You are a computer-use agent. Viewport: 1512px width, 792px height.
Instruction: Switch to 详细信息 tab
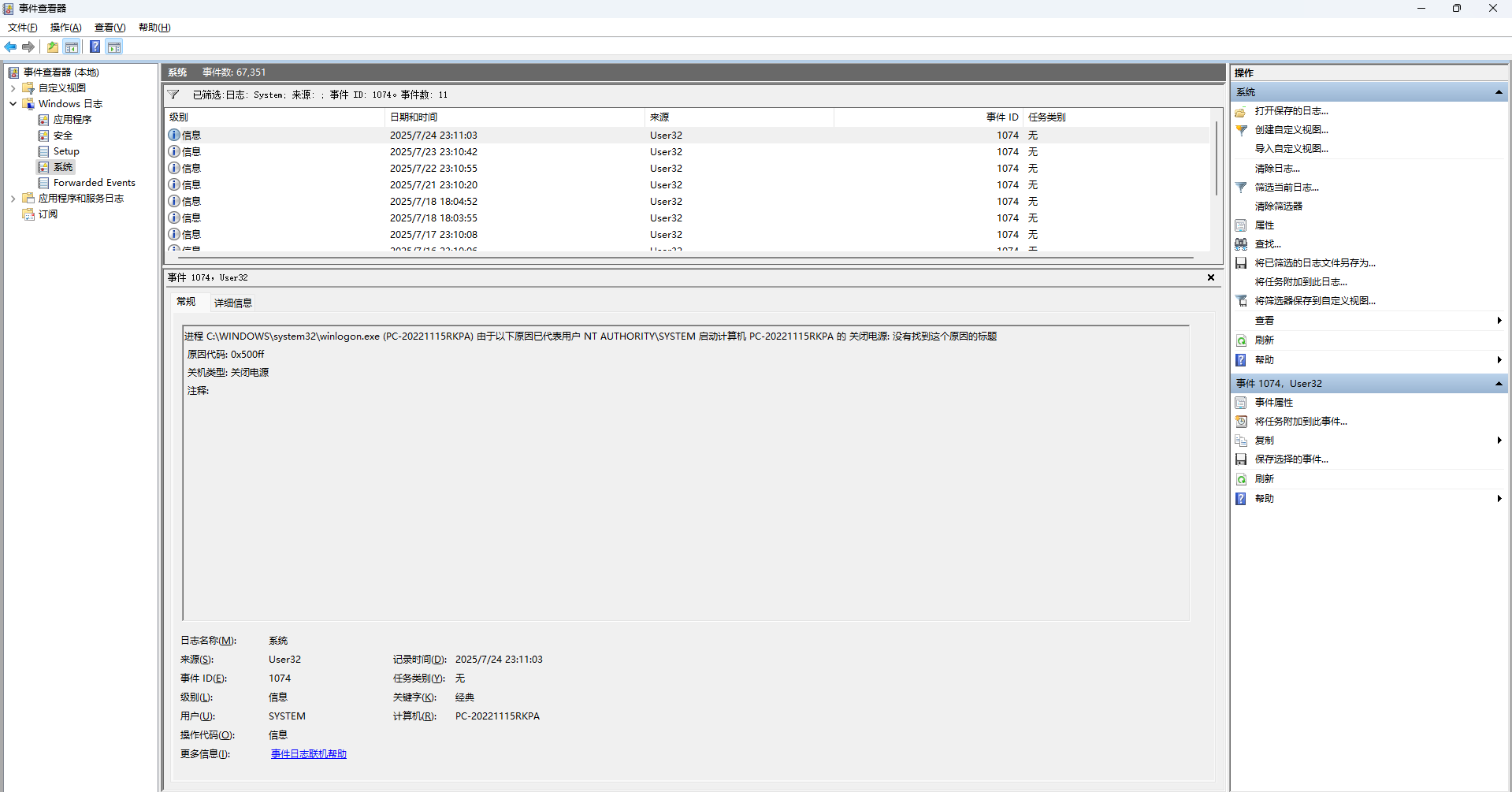pos(233,303)
